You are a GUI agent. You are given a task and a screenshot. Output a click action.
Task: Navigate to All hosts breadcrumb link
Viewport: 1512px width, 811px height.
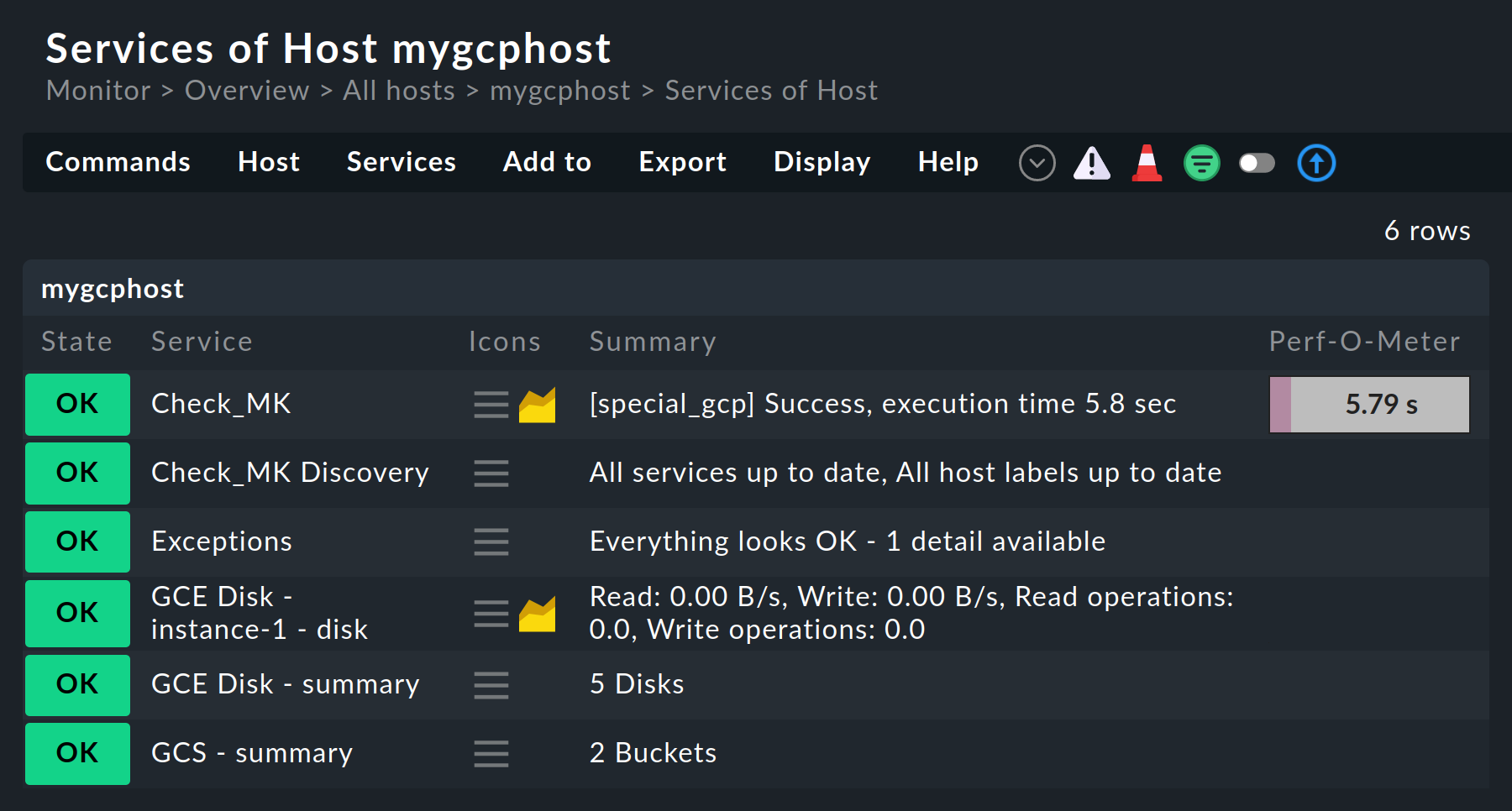point(398,91)
